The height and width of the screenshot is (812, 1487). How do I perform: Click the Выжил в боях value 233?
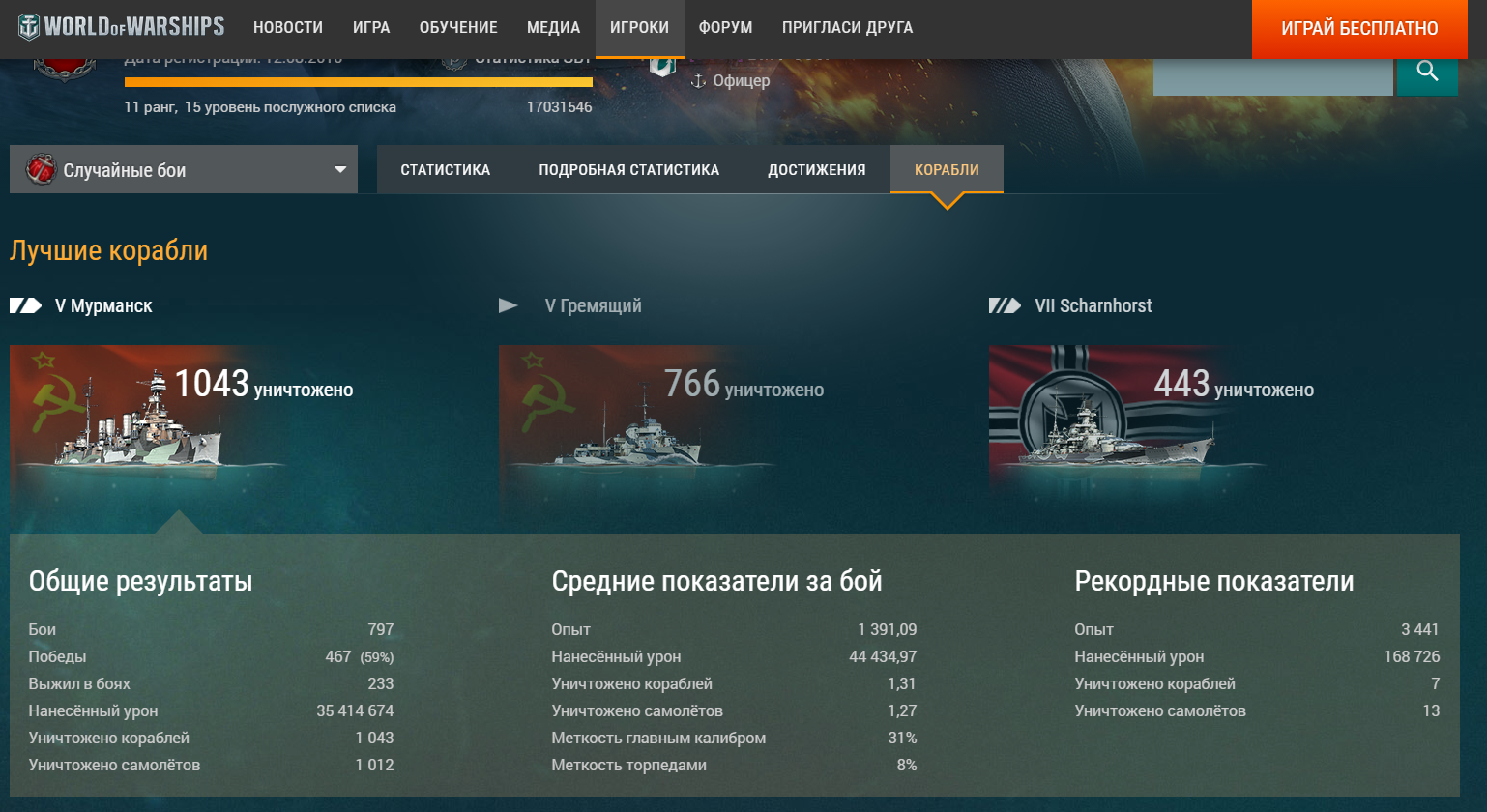(x=381, y=683)
